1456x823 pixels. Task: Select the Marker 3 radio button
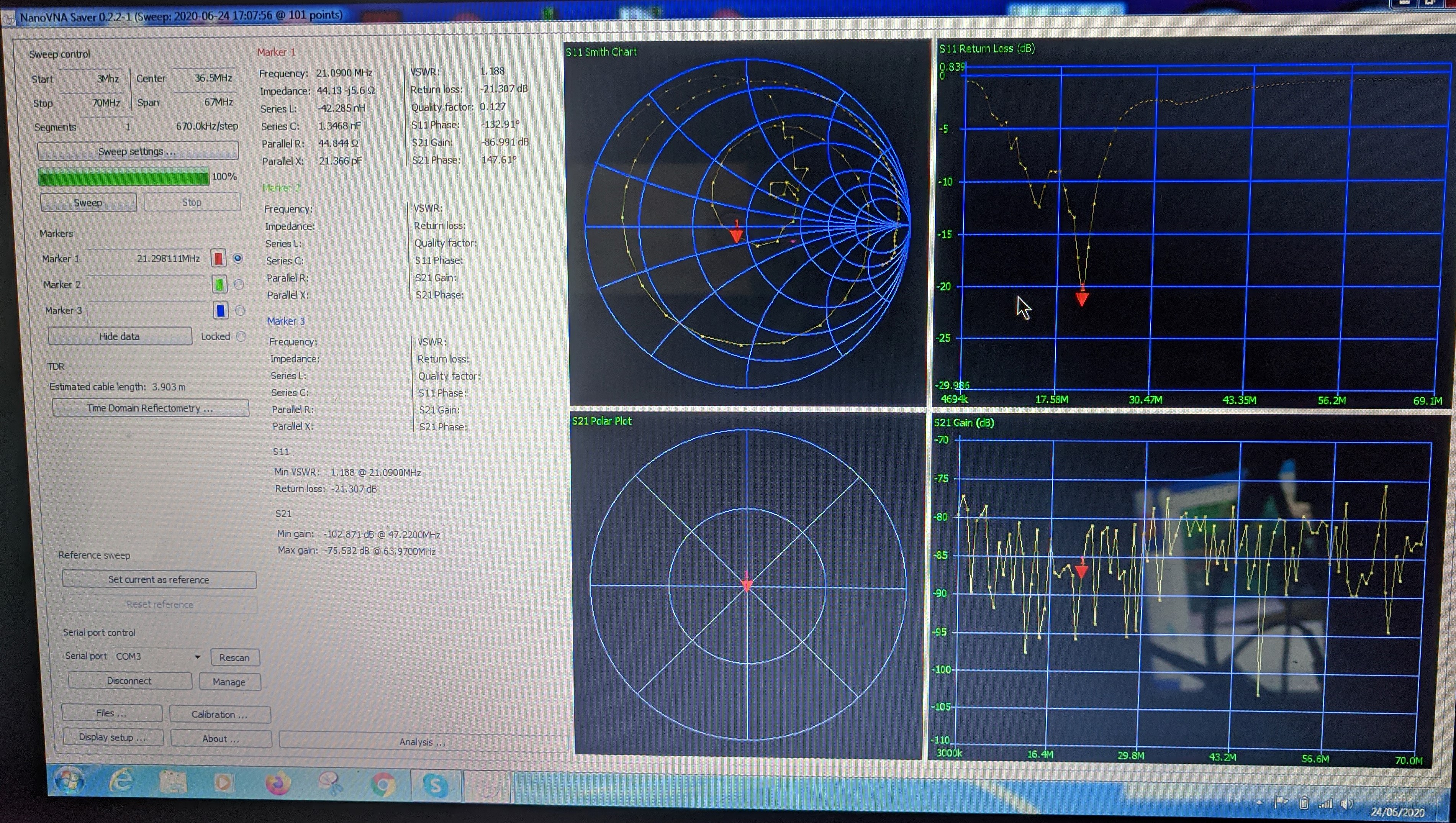[240, 310]
